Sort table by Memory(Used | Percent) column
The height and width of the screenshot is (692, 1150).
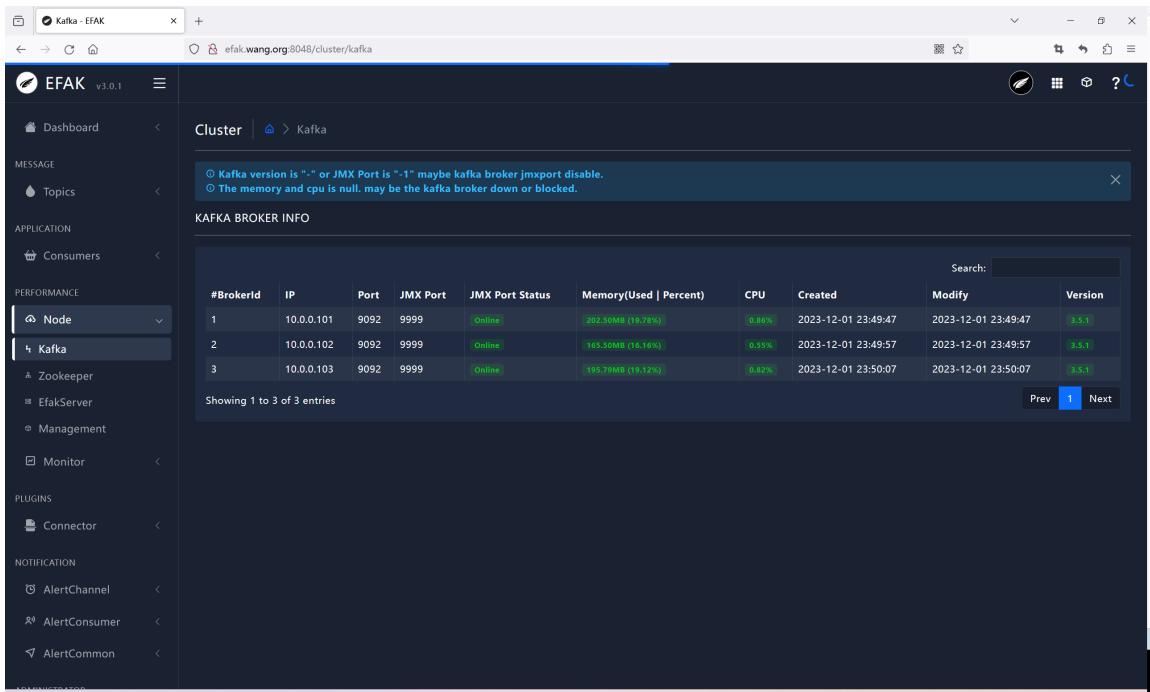[x=642, y=295]
